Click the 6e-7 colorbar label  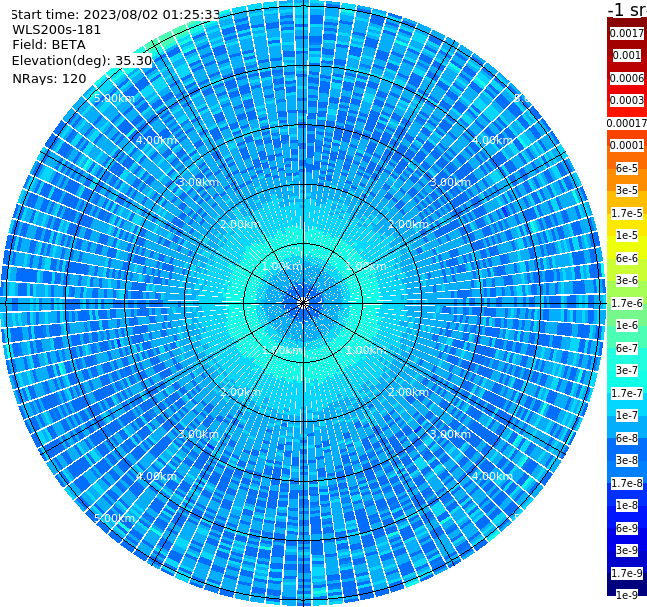point(627,348)
